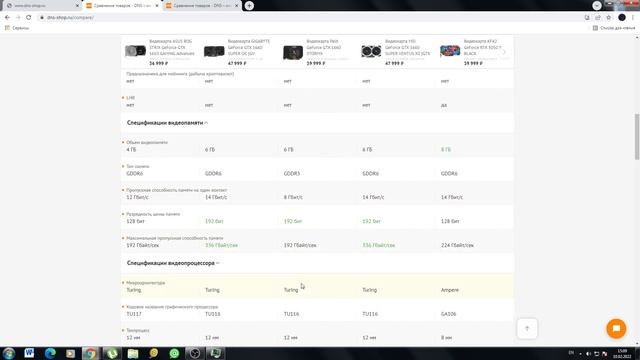The width and height of the screenshot is (640, 360).
Task: Open the GIGABYTE GTX 1660 SUPER OC thumbnail
Action: tap(214, 51)
